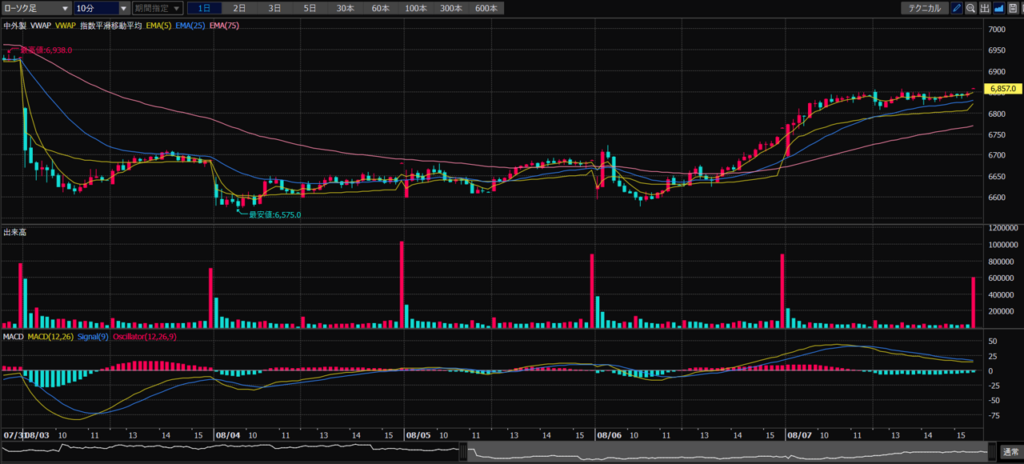Toggle the blue area chart icon
This screenshot has height=464, width=1024.
[x=999, y=8]
